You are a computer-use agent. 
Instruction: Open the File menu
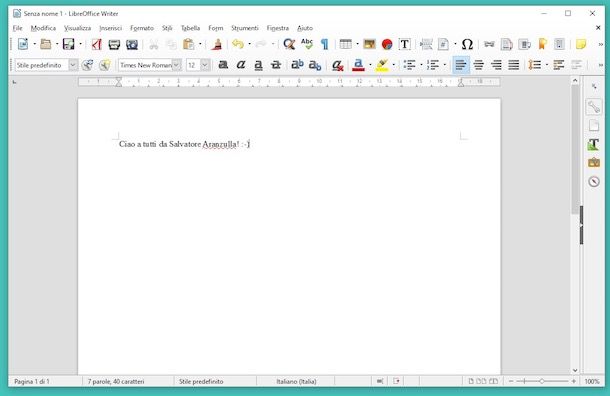[17, 28]
